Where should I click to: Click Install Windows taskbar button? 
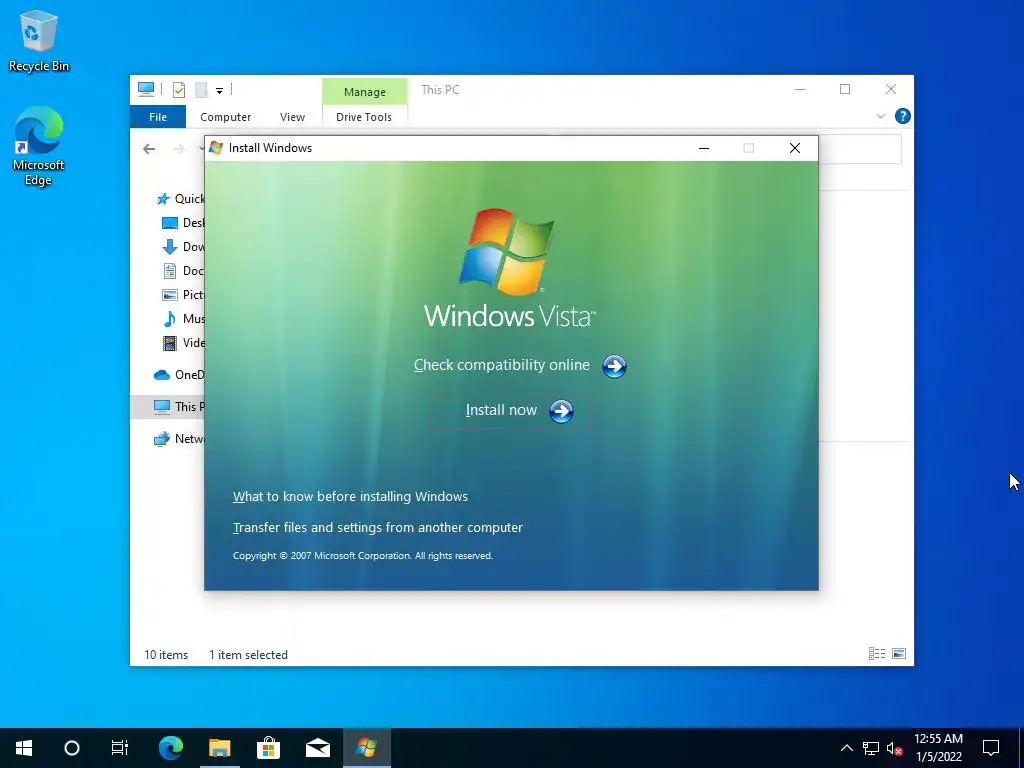click(366, 748)
